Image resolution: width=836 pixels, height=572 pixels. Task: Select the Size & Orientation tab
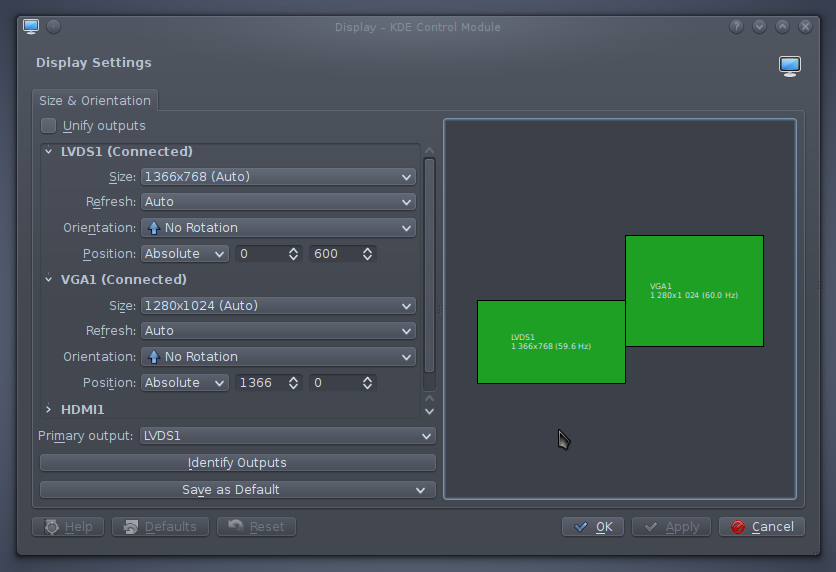click(x=95, y=100)
